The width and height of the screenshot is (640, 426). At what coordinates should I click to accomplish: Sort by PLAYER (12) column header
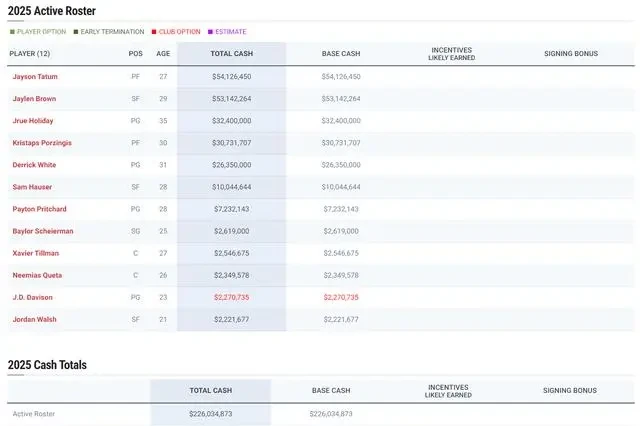click(30, 53)
